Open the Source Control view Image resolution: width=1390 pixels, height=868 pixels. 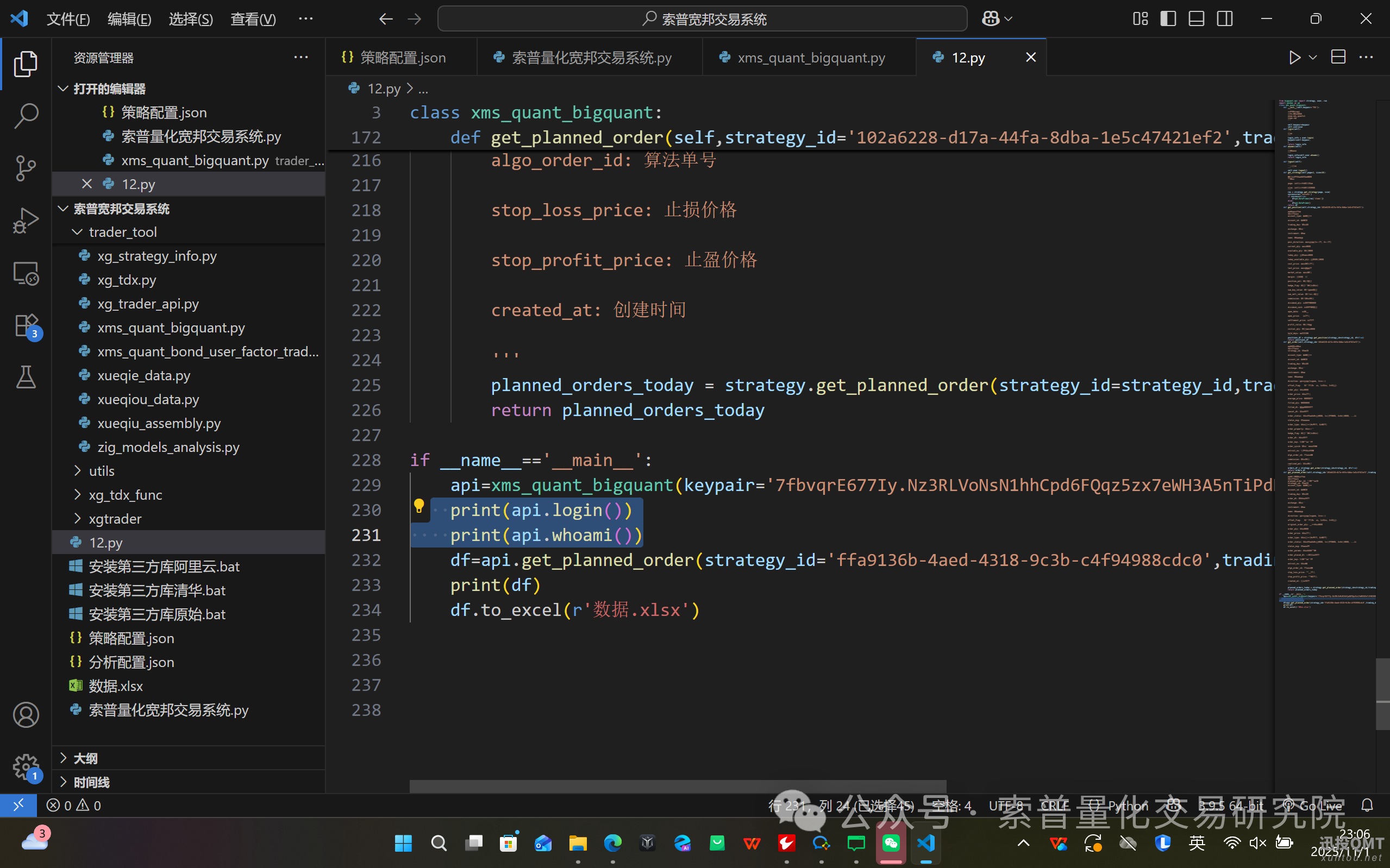26,168
